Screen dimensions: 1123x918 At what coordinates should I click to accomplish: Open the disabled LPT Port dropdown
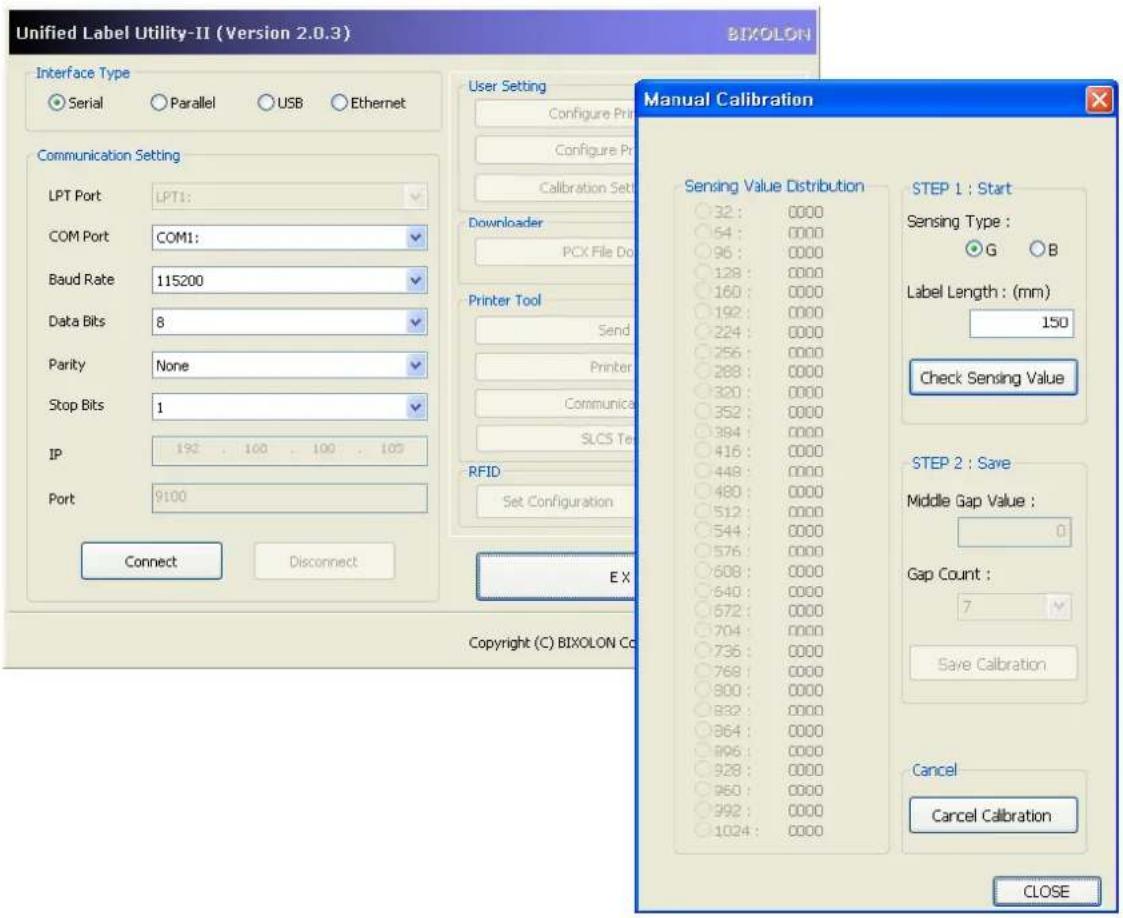(x=415, y=197)
